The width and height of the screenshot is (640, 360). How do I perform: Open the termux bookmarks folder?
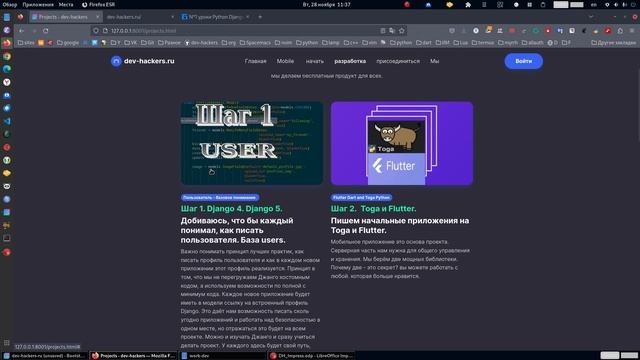click(x=483, y=42)
